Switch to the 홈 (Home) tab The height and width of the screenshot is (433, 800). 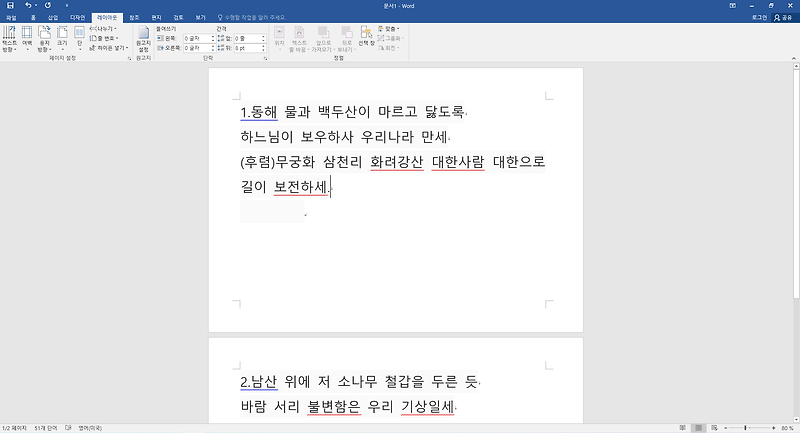click(x=33, y=17)
